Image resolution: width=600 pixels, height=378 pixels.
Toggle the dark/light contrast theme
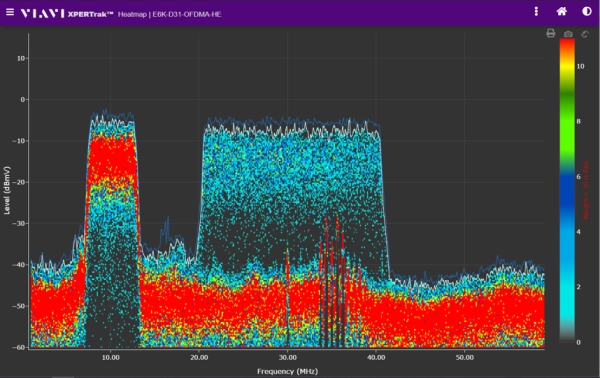coord(587,11)
